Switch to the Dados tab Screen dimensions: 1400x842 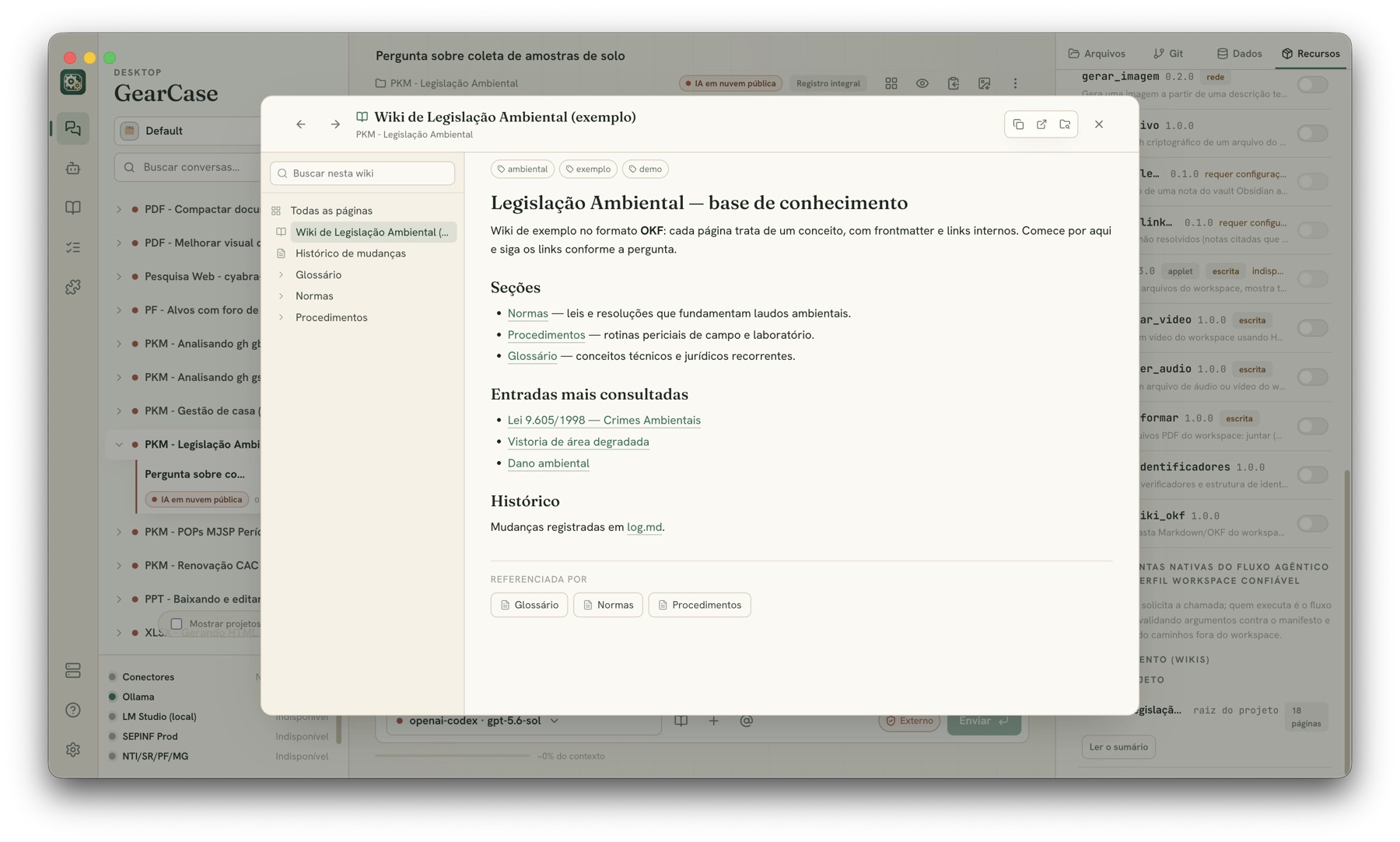click(x=1239, y=54)
